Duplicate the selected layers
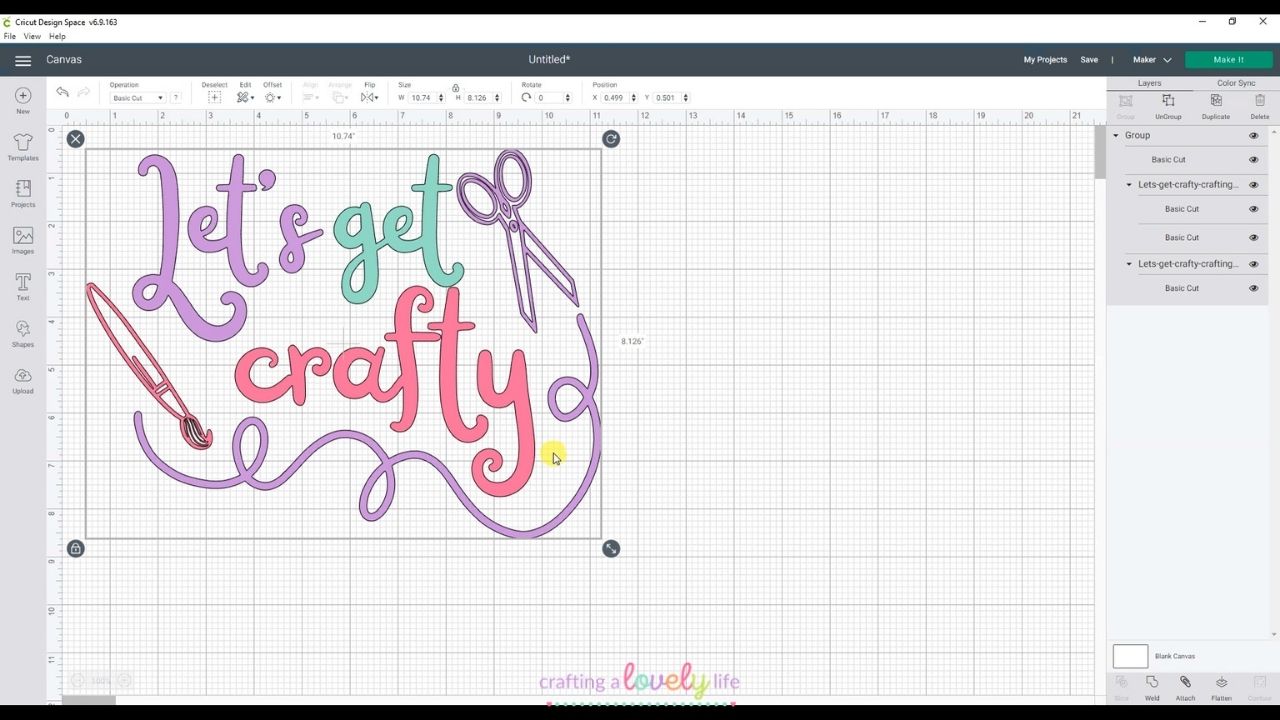The height and width of the screenshot is (720, 1280). click(x=1216, y=106)
